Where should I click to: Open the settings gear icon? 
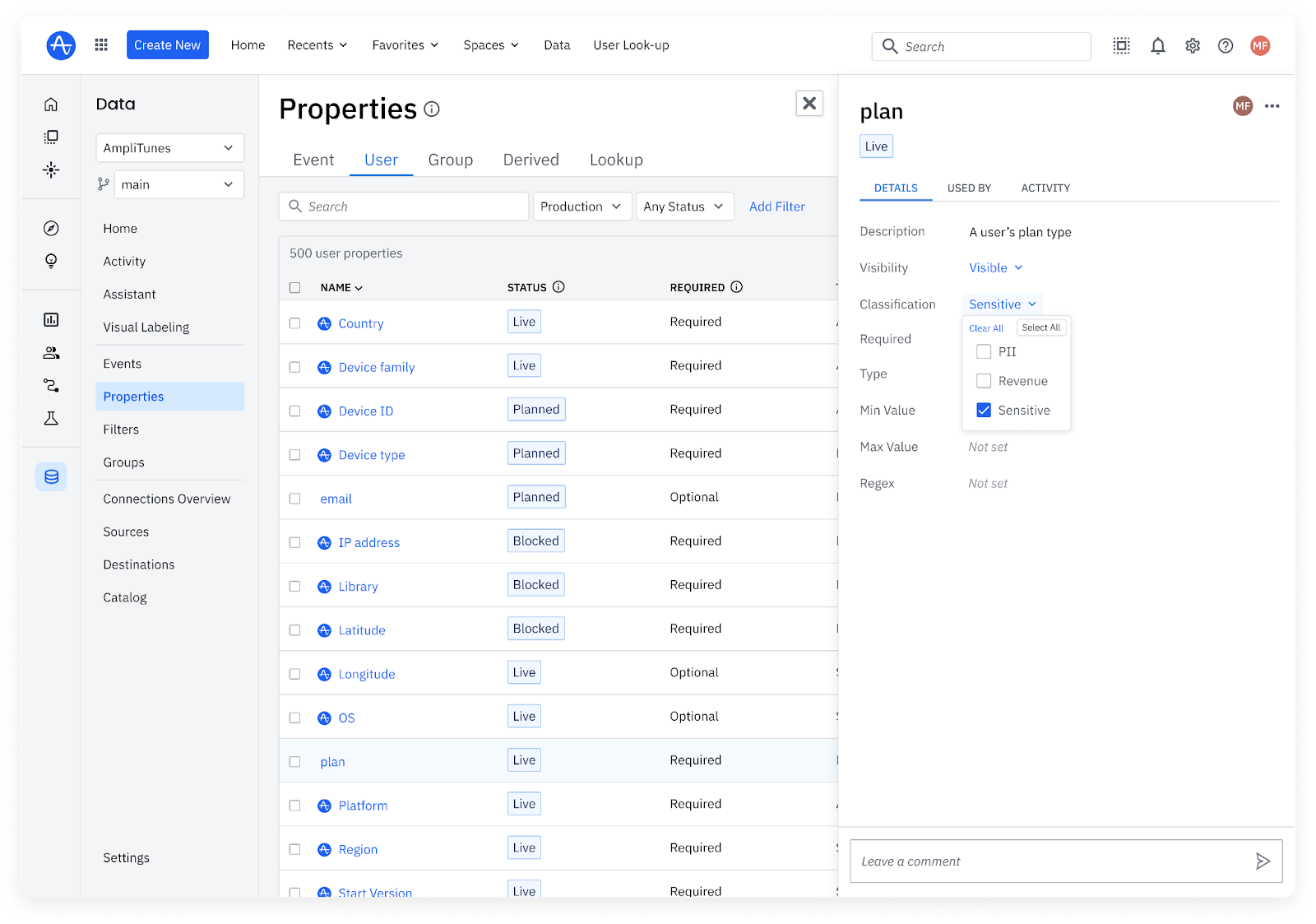1193,46
